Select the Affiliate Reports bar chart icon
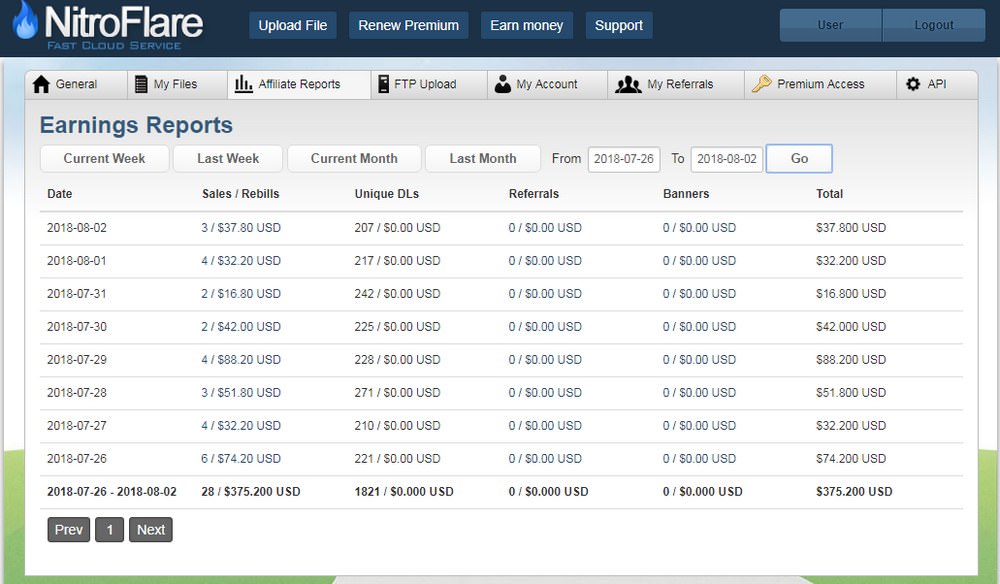The height and width of the screenshot is (584, 1000). (244, 84)
